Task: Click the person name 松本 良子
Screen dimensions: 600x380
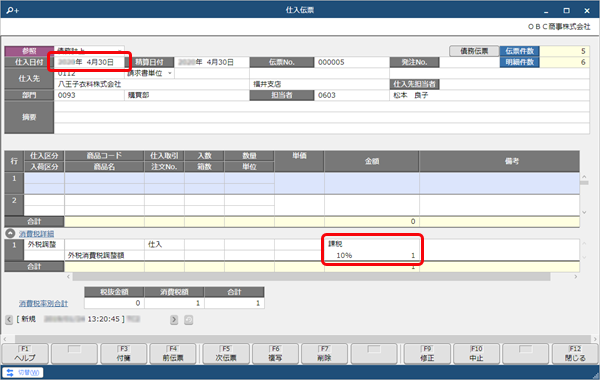Action: 411,95
